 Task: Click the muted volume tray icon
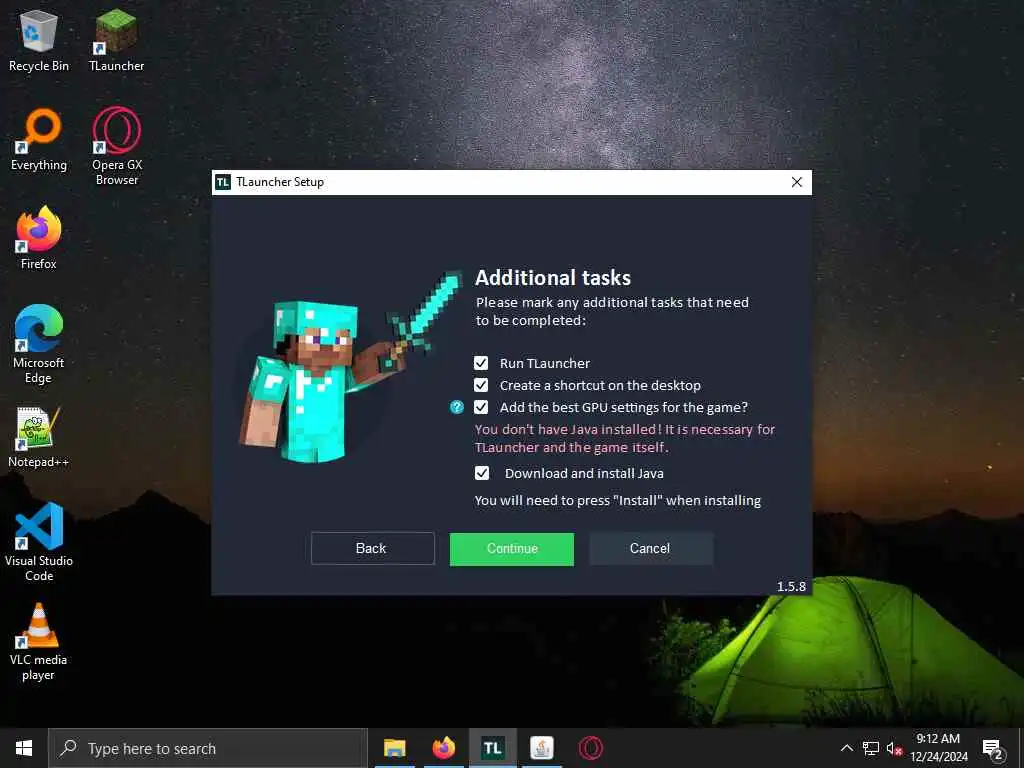(x=894, y=748)
